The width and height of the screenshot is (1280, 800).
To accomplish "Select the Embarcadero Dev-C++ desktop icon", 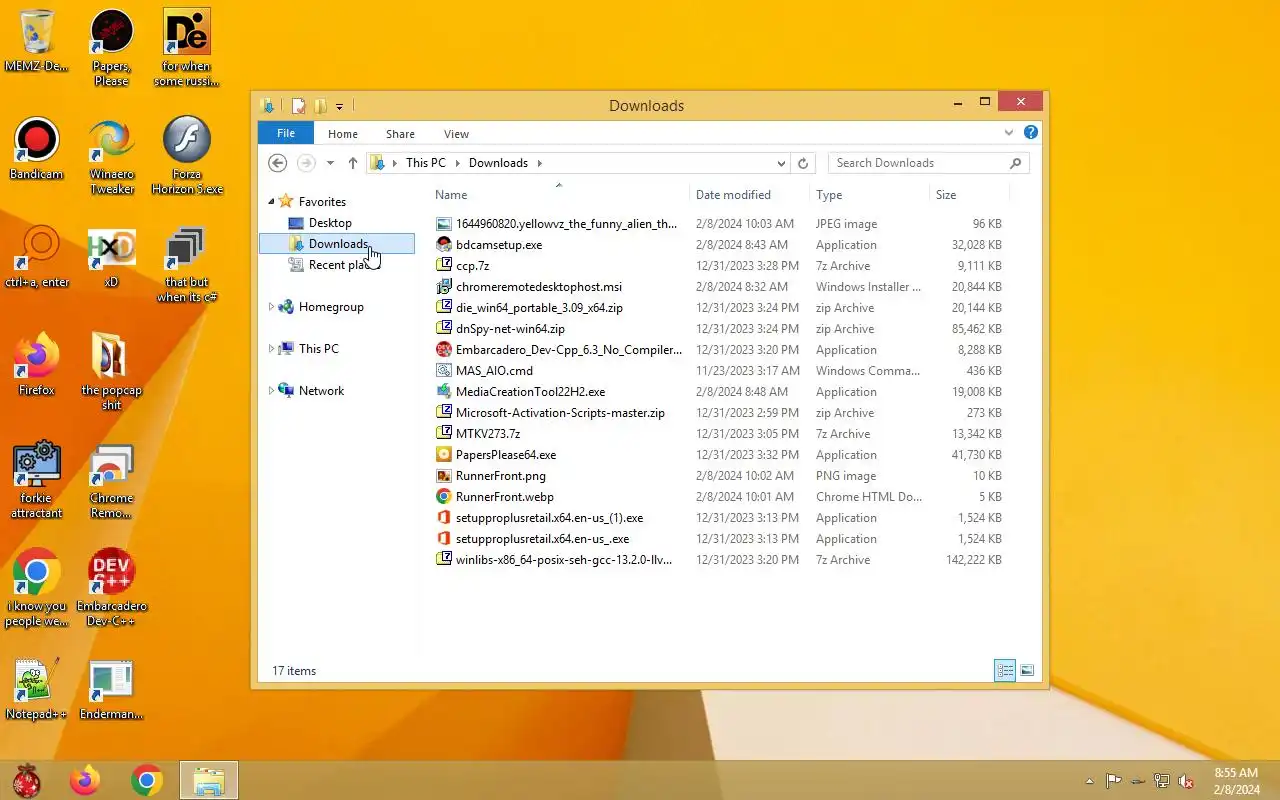I will coord(111,589).
